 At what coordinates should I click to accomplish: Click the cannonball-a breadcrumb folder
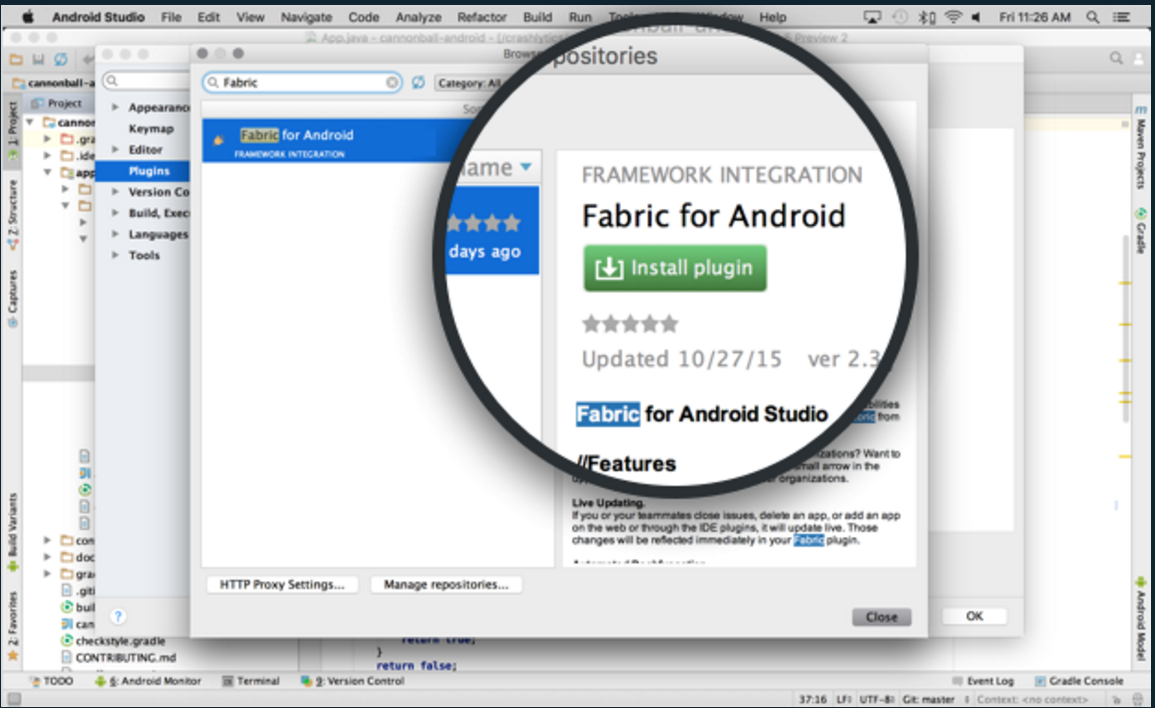coord(54,83)
